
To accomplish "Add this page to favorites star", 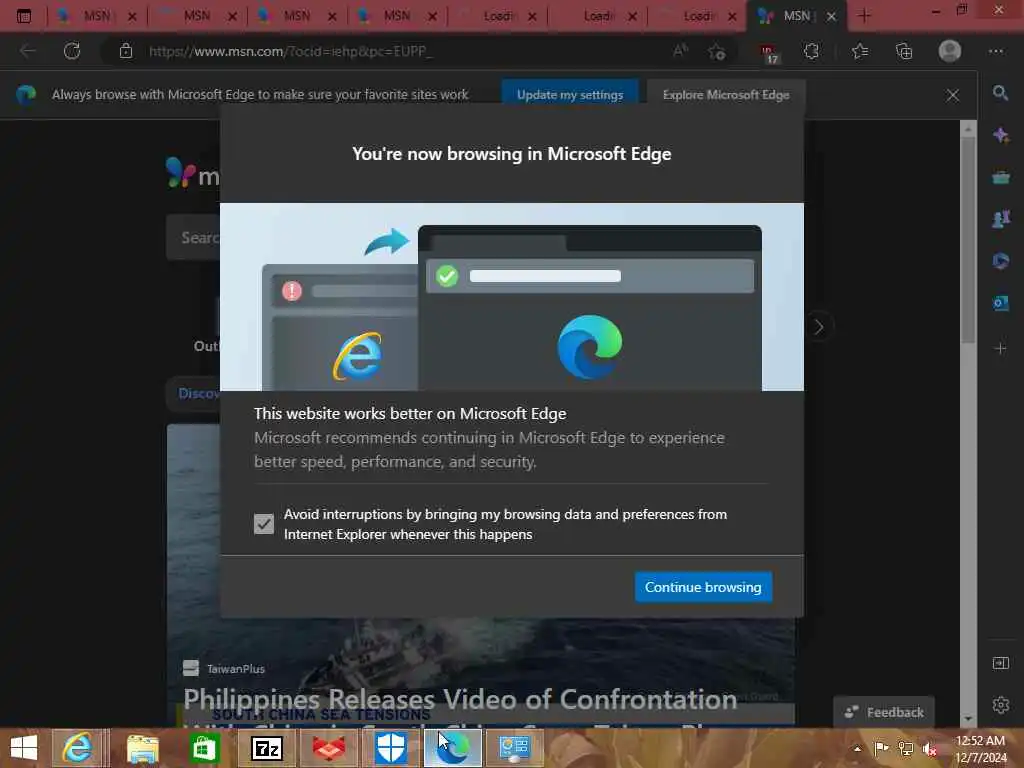I will tap(716, 51).
